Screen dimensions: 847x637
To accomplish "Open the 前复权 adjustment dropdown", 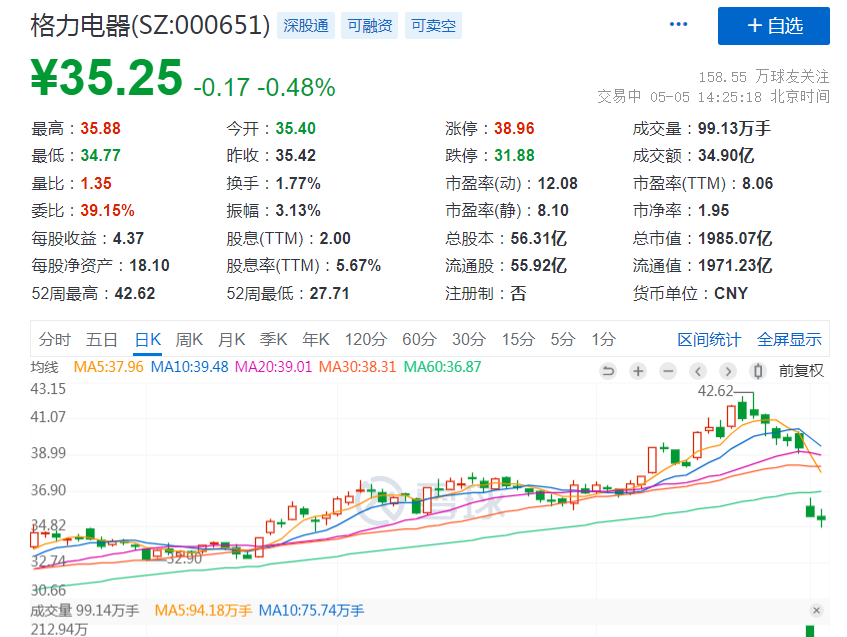I will pyautogui.click(x=801, y=371).
